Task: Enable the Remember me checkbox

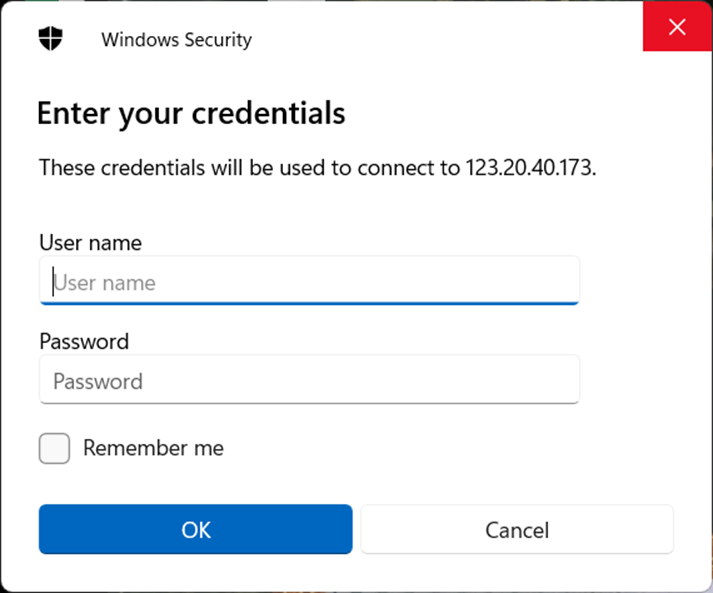Action: [x=55, y=448]
